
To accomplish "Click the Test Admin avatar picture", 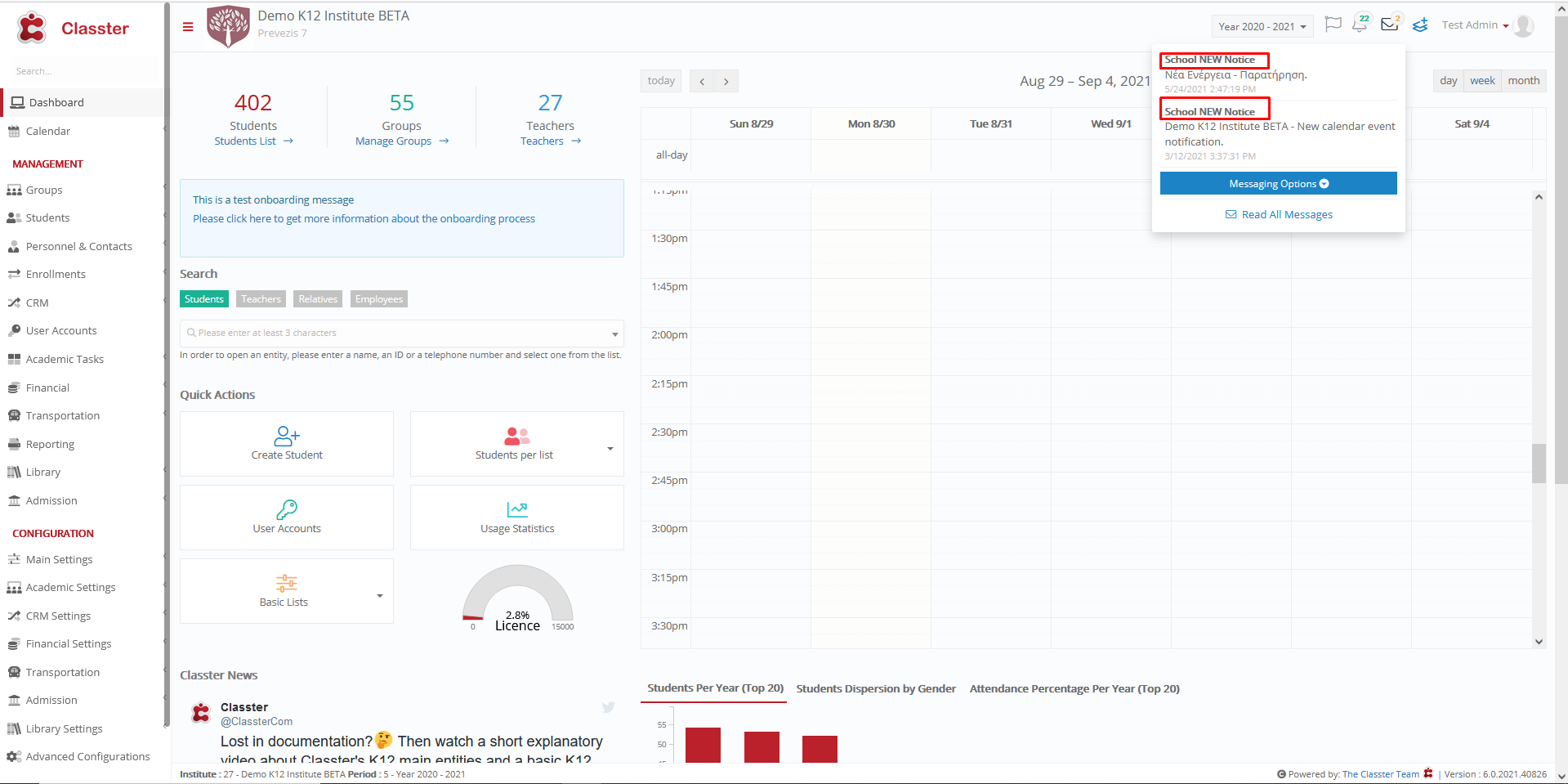I will pos(1523,25).
